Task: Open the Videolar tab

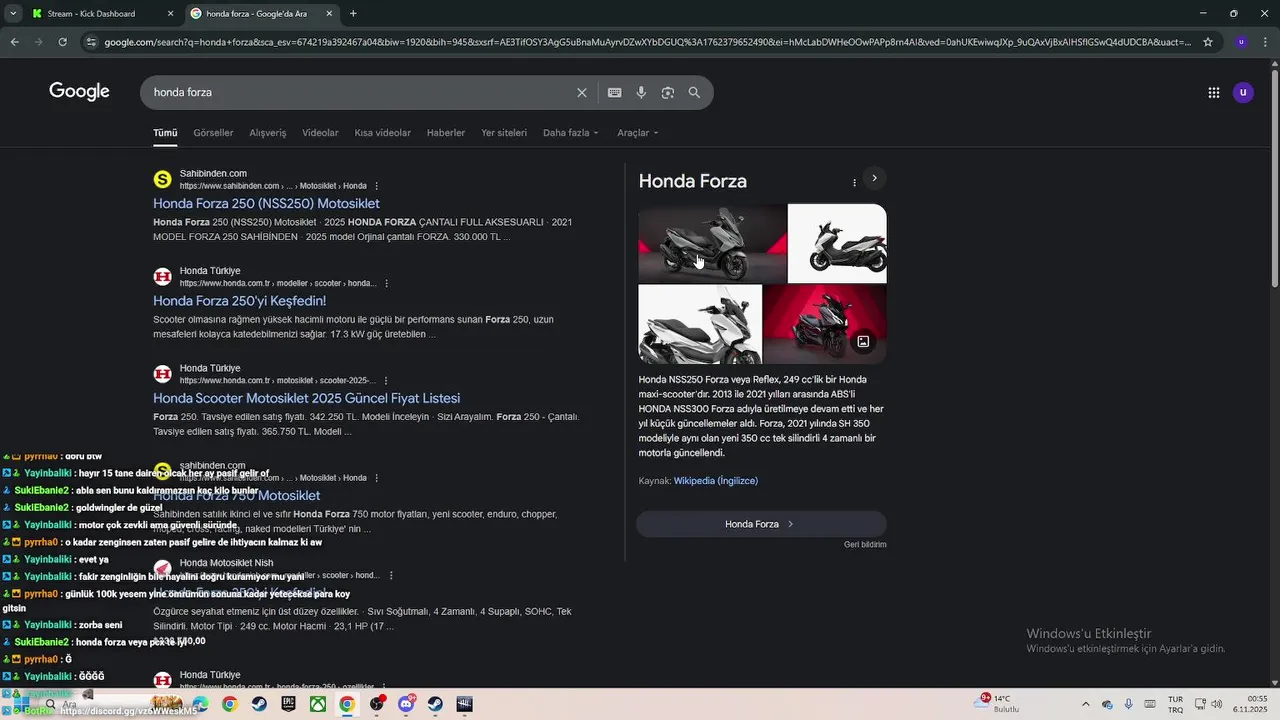Action: pos(320,133)
